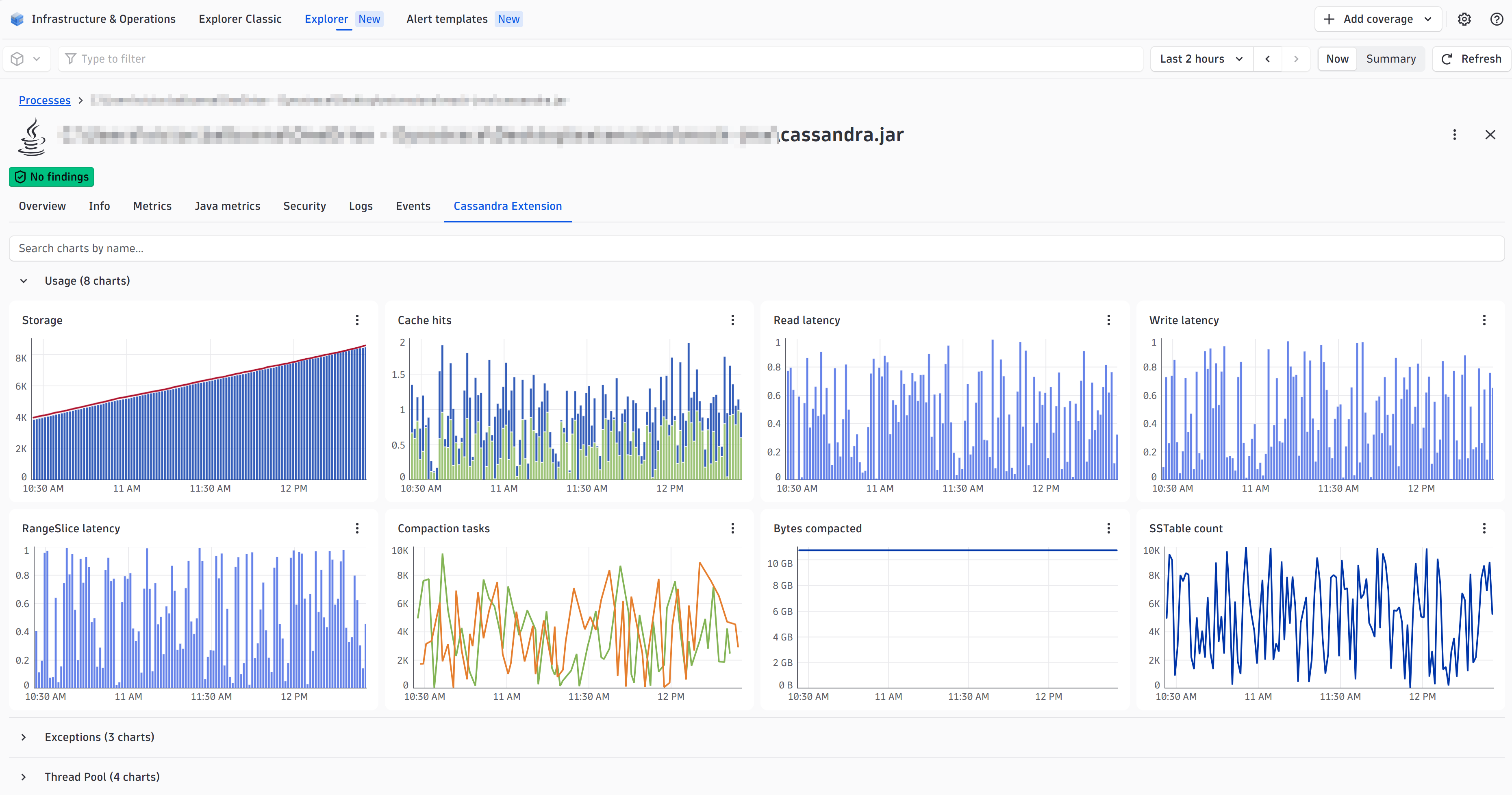
Task: Open process details more-actions menu
Action: click(x=1454, y=135)
